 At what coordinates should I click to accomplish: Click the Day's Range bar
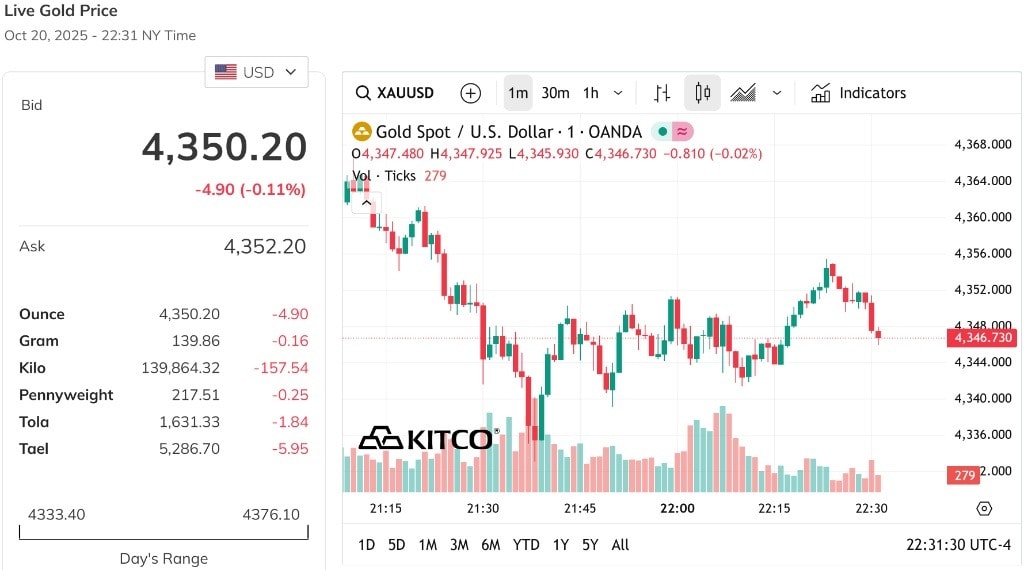point(163,532)
